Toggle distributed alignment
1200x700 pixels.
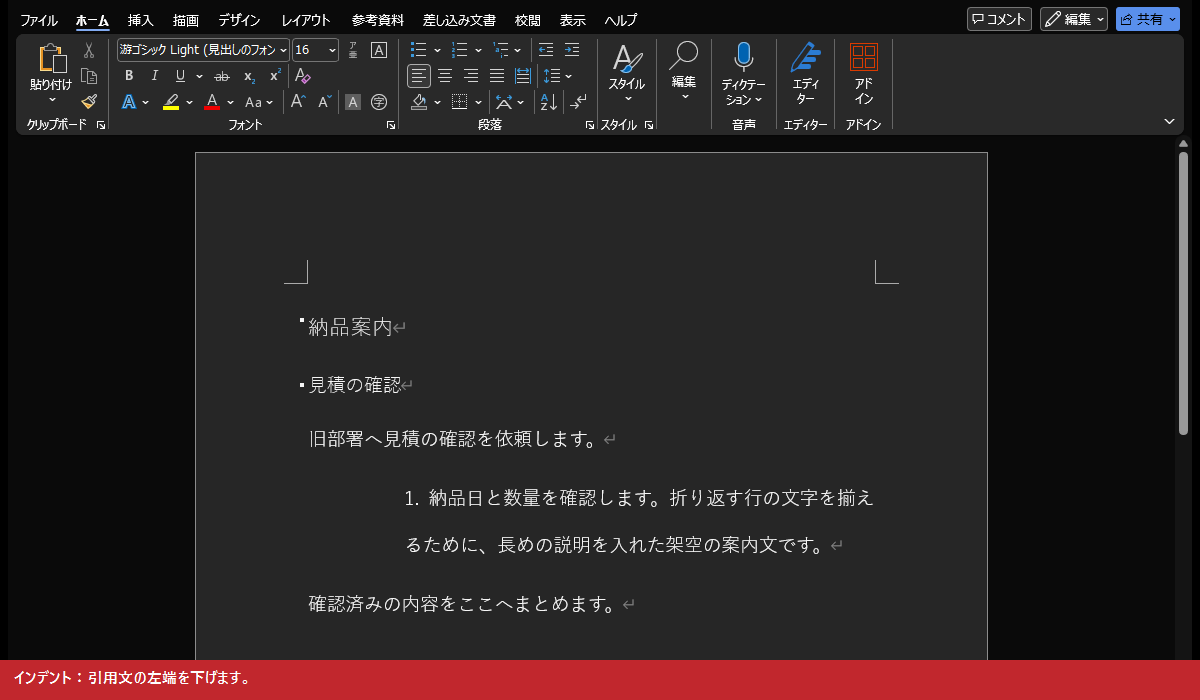pos(523,76)
